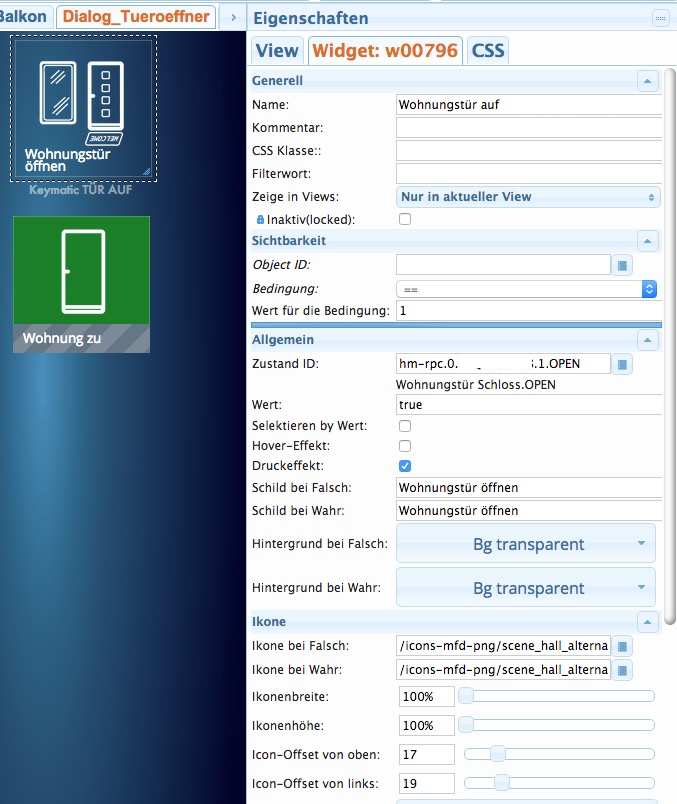The height and width of the screenshot is (804, 677).
Task: Click the Ikonenhöhe value field
Action: point(427,726)
